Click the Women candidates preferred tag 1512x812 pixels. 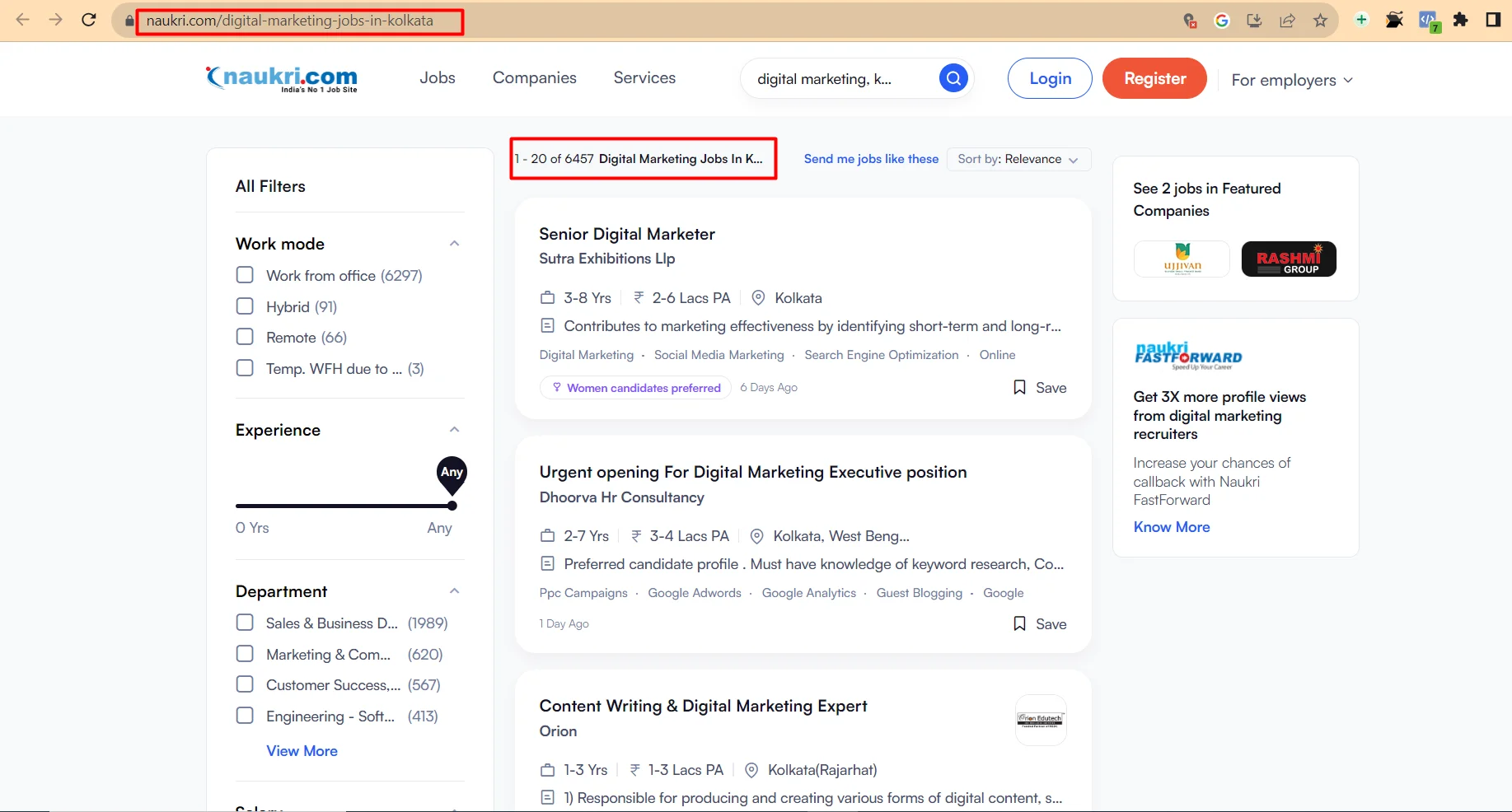[x=635, y=388]
